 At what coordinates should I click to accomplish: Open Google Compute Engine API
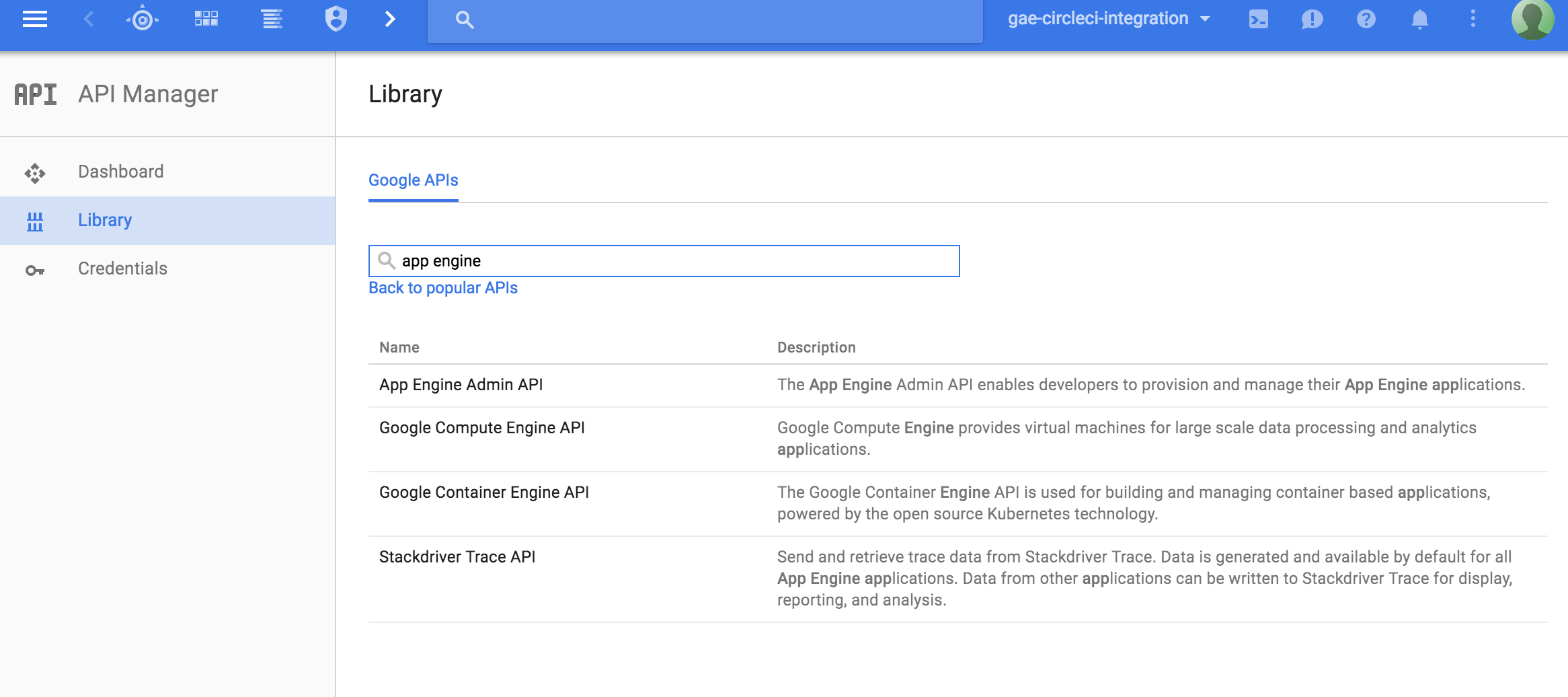click(x=482, y=428)
